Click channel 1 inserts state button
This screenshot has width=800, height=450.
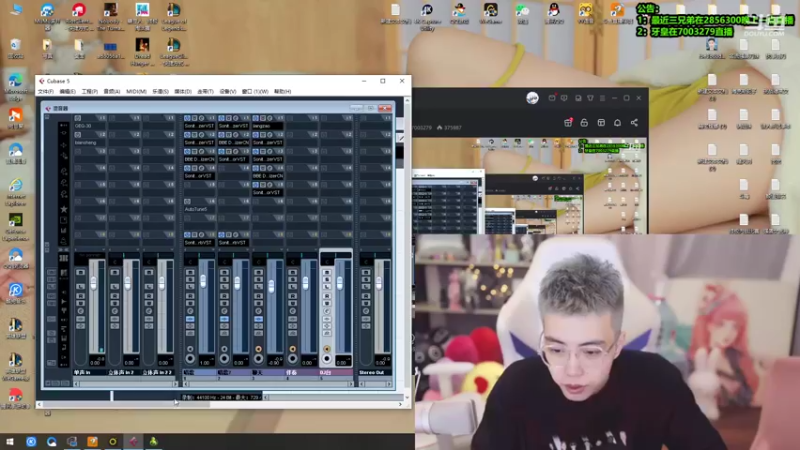point(190,319)
